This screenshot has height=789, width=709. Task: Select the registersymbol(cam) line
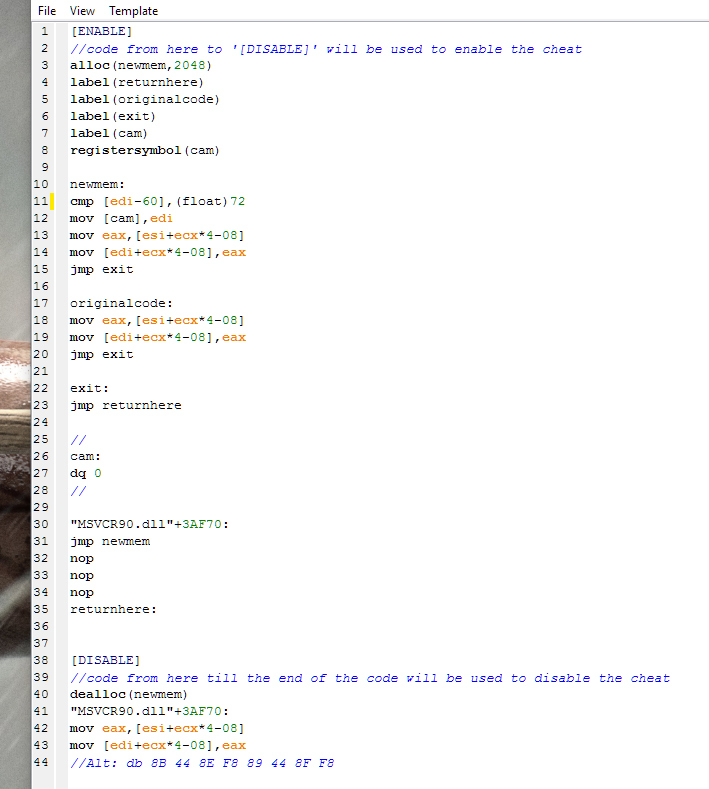(x=144, y=150)
